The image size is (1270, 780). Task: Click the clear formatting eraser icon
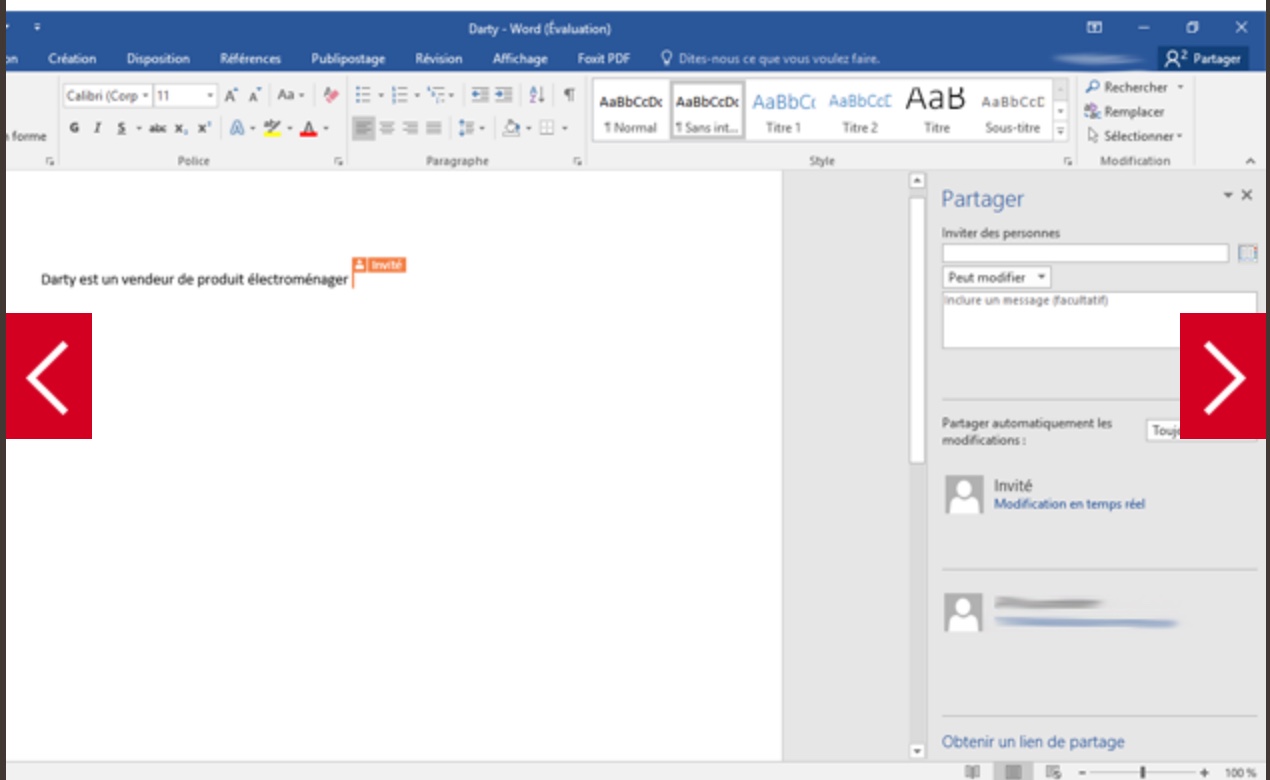[x=331, y=96]
